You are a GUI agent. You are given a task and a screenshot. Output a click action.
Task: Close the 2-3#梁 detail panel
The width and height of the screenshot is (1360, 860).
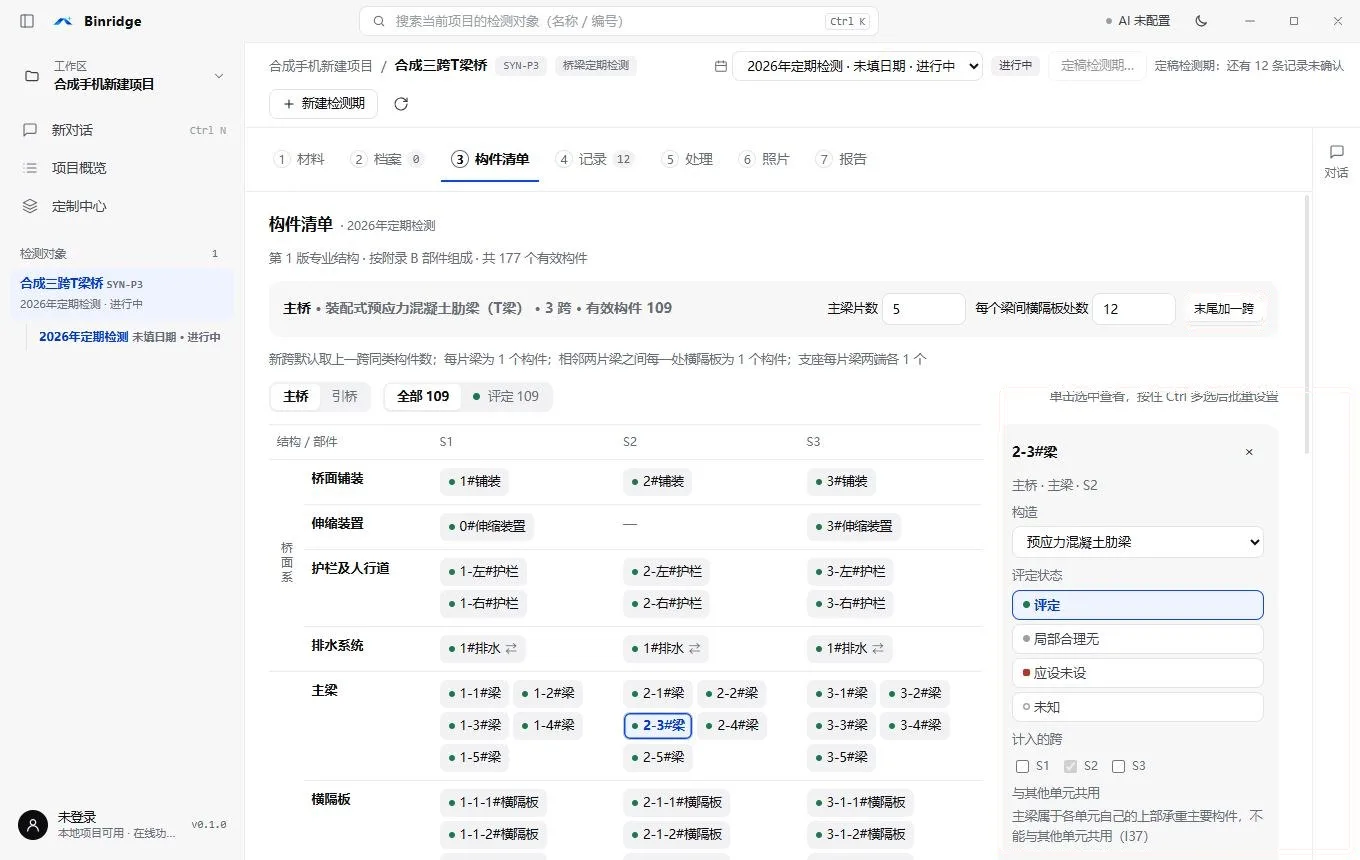1249,452
